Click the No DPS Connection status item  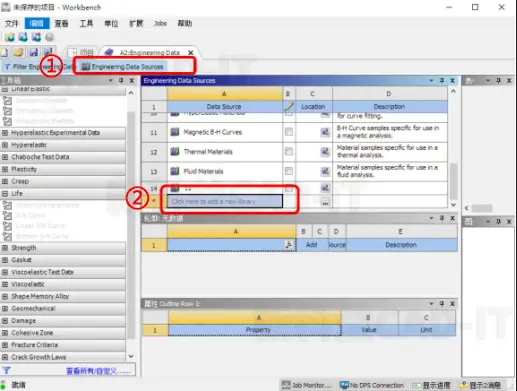[x=372, y=385]
